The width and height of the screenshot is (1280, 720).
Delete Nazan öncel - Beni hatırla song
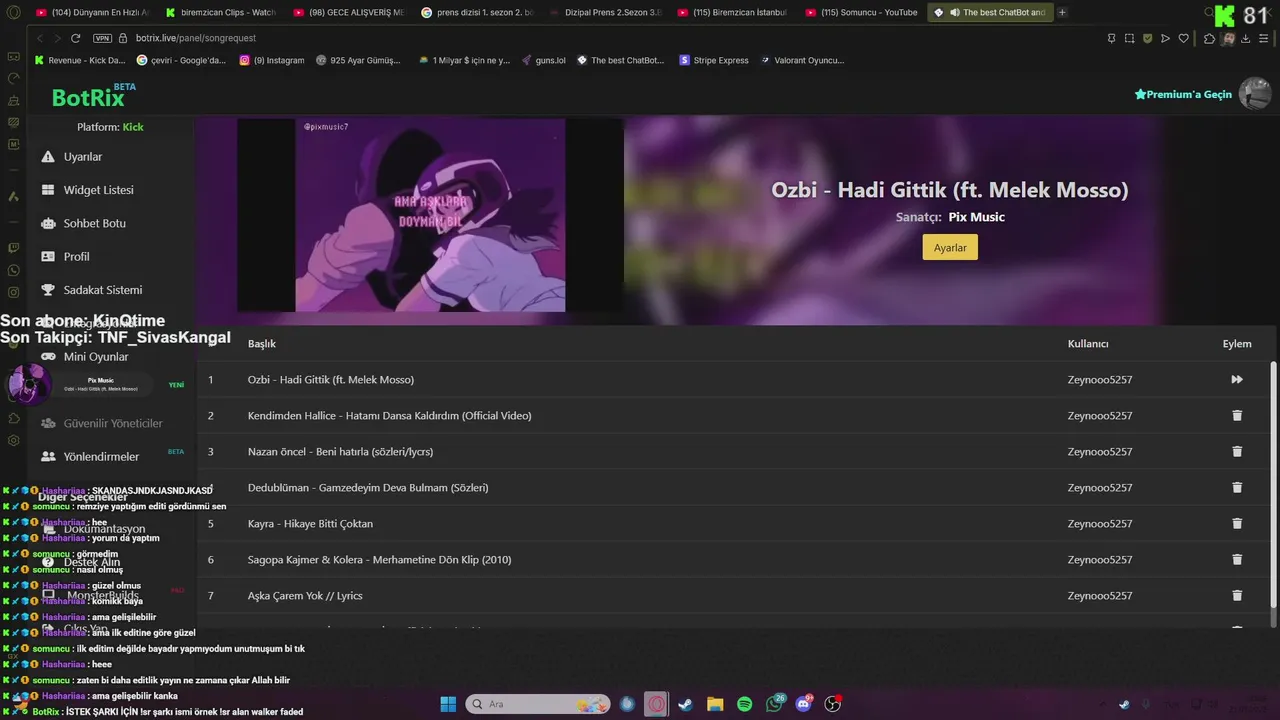click(x=1237, y=451)
